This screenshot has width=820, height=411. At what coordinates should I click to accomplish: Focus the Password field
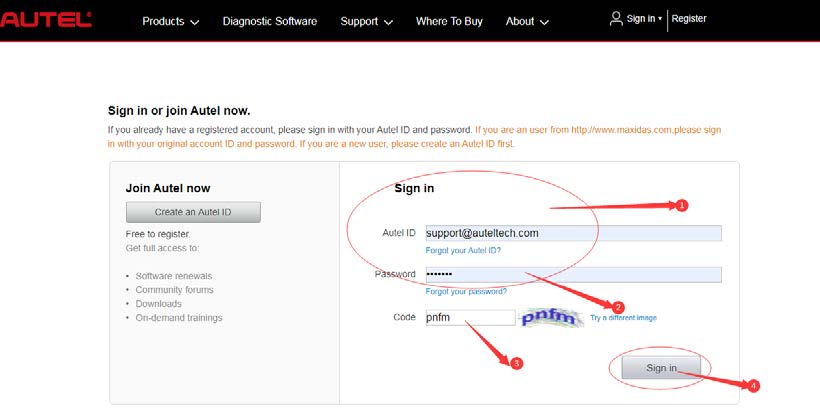click(x=573, y=275)
